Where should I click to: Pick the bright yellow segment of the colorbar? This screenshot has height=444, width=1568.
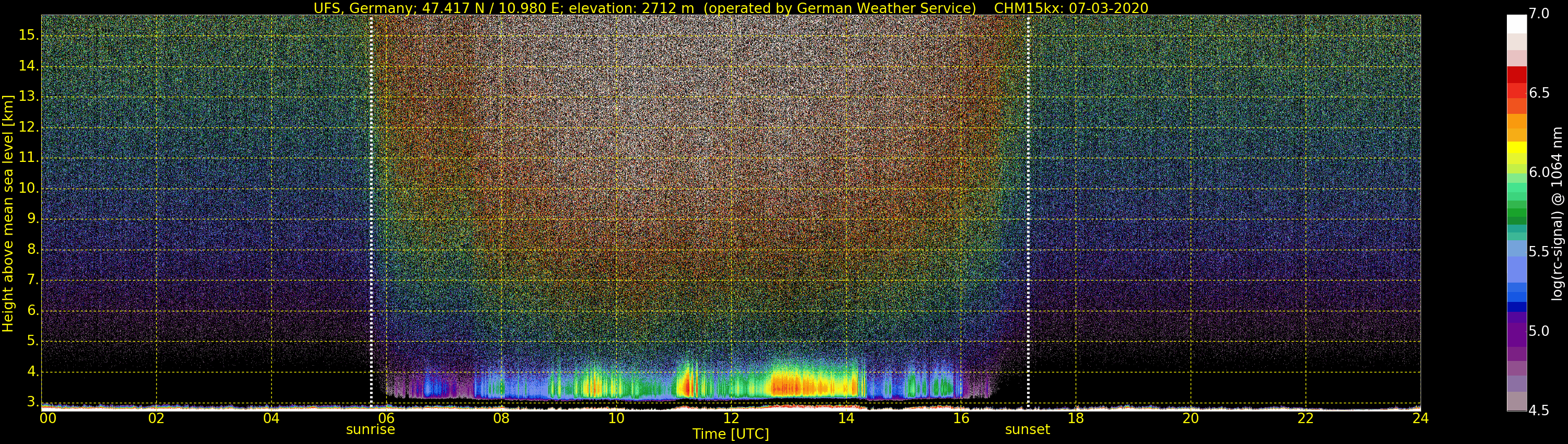(x=1516, y=147)
